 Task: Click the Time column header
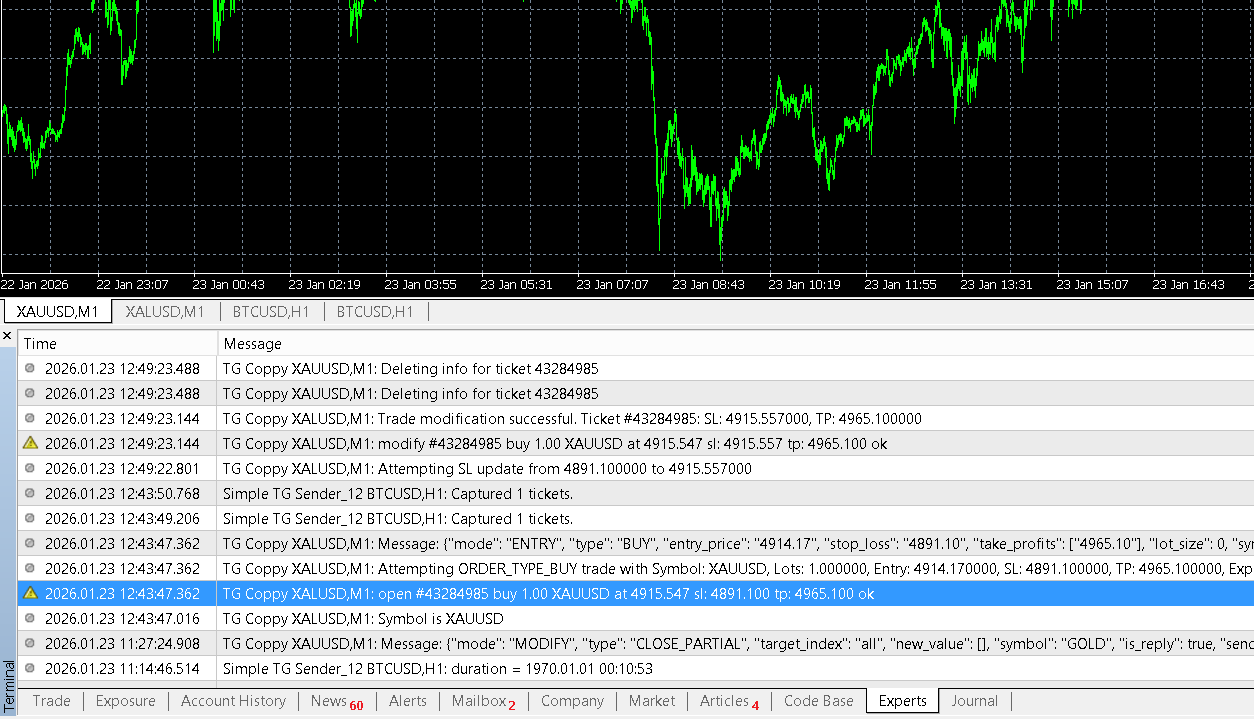click(x=118, y=343)
